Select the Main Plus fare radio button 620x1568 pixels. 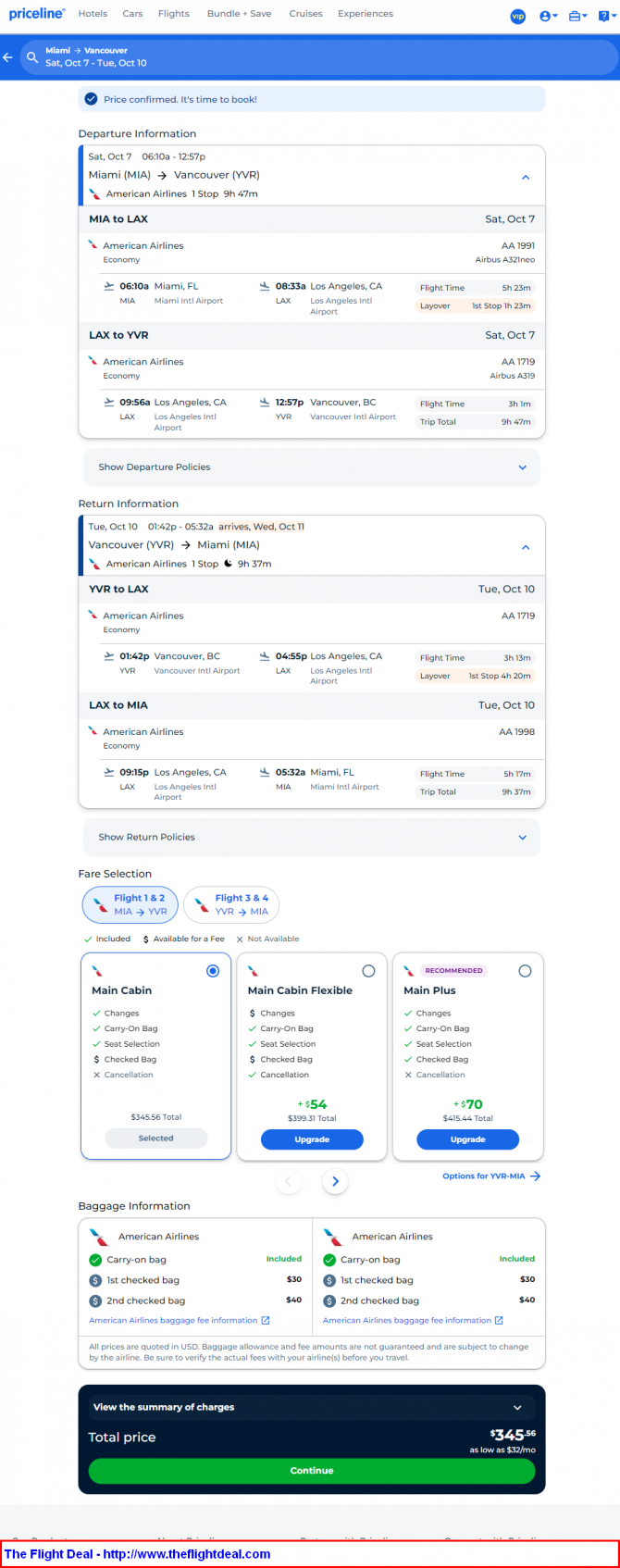pyautogui.click(x=525, y=971)
